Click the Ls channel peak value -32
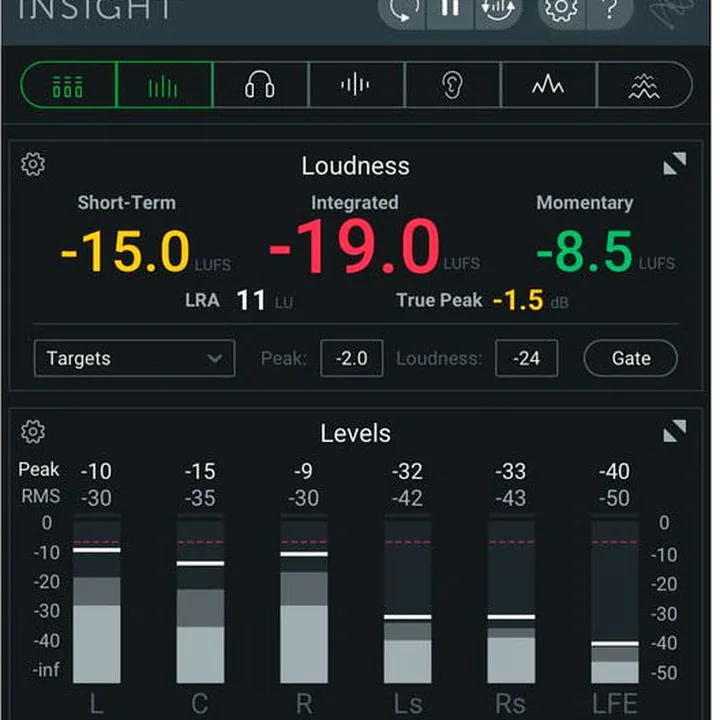720x720 pixels. (407, 472)
